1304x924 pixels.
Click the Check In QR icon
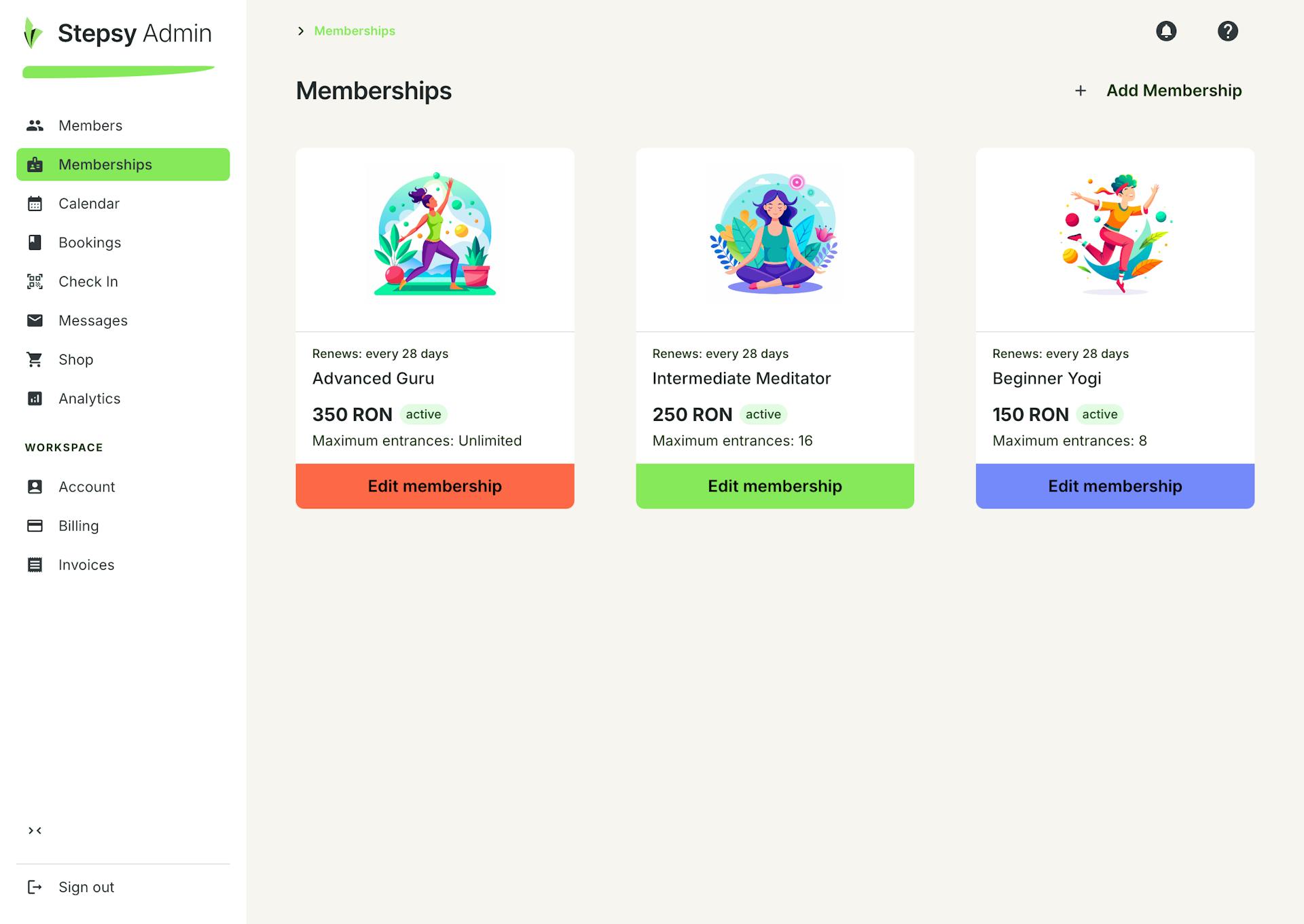[x=35, y=282]
